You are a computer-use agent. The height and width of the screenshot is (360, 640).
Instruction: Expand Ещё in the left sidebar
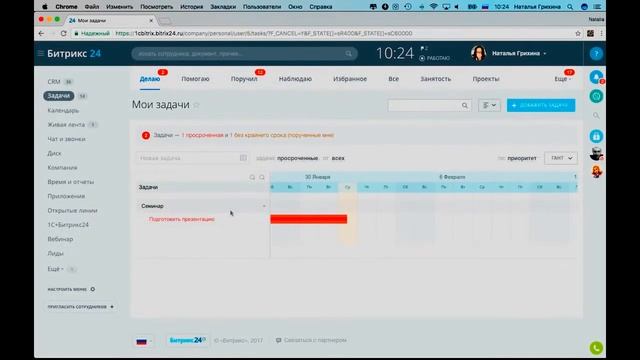tap(55, 269)
